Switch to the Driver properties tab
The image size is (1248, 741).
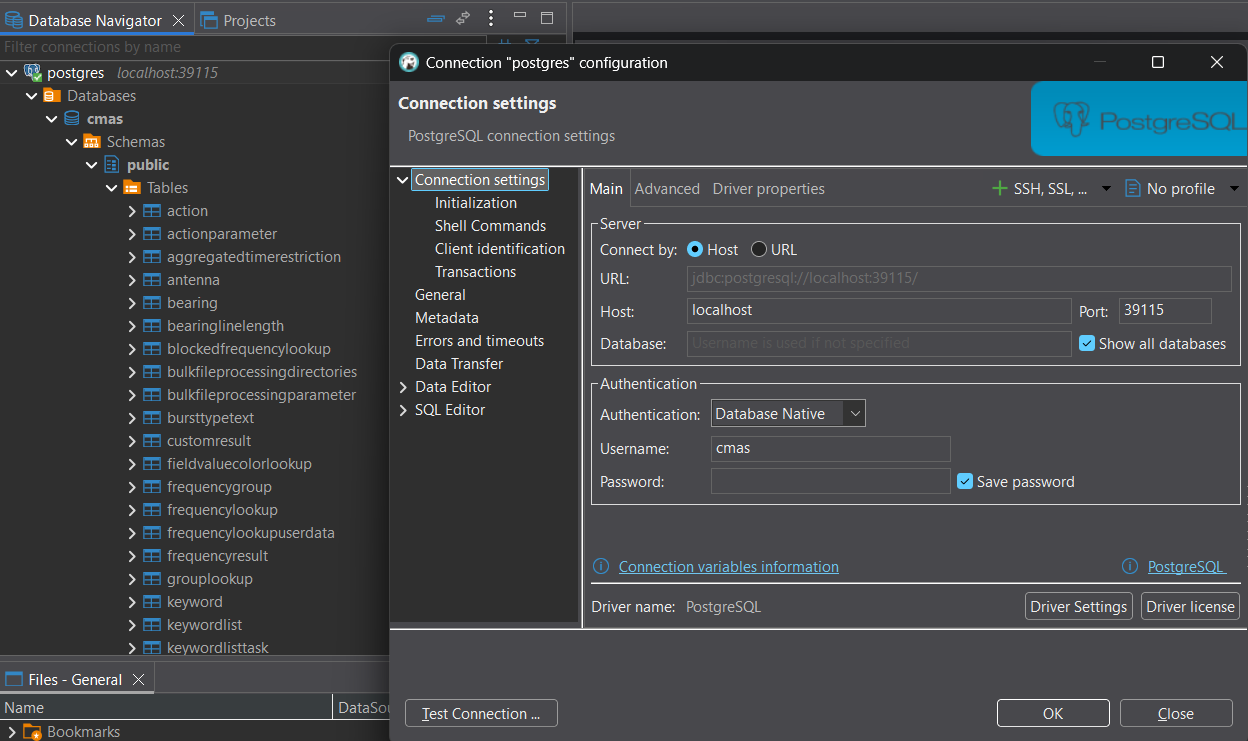pyautogui.click(x=768, y=189)
